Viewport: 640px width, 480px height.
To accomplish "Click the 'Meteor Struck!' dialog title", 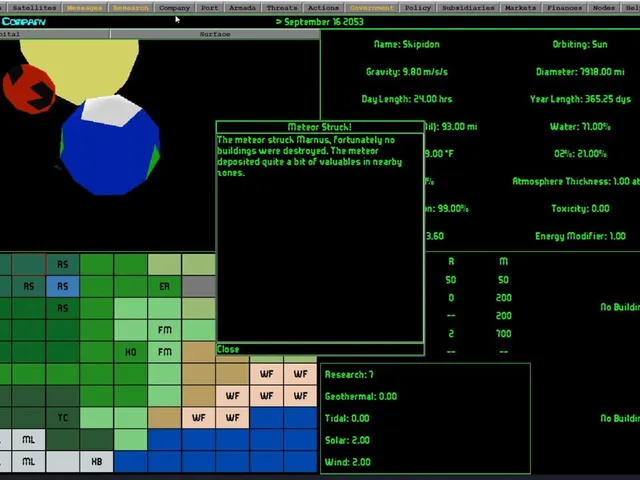I will pos(320,127).
